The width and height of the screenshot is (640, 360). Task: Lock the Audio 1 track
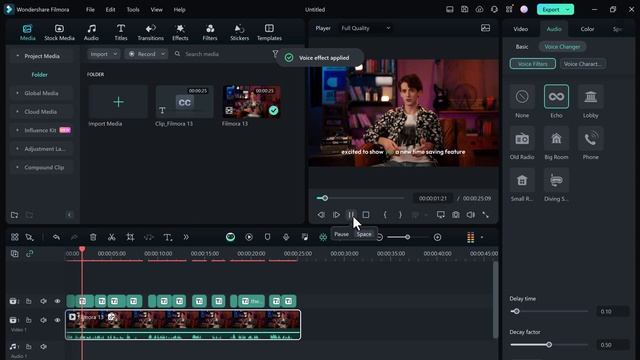(29, 347)
